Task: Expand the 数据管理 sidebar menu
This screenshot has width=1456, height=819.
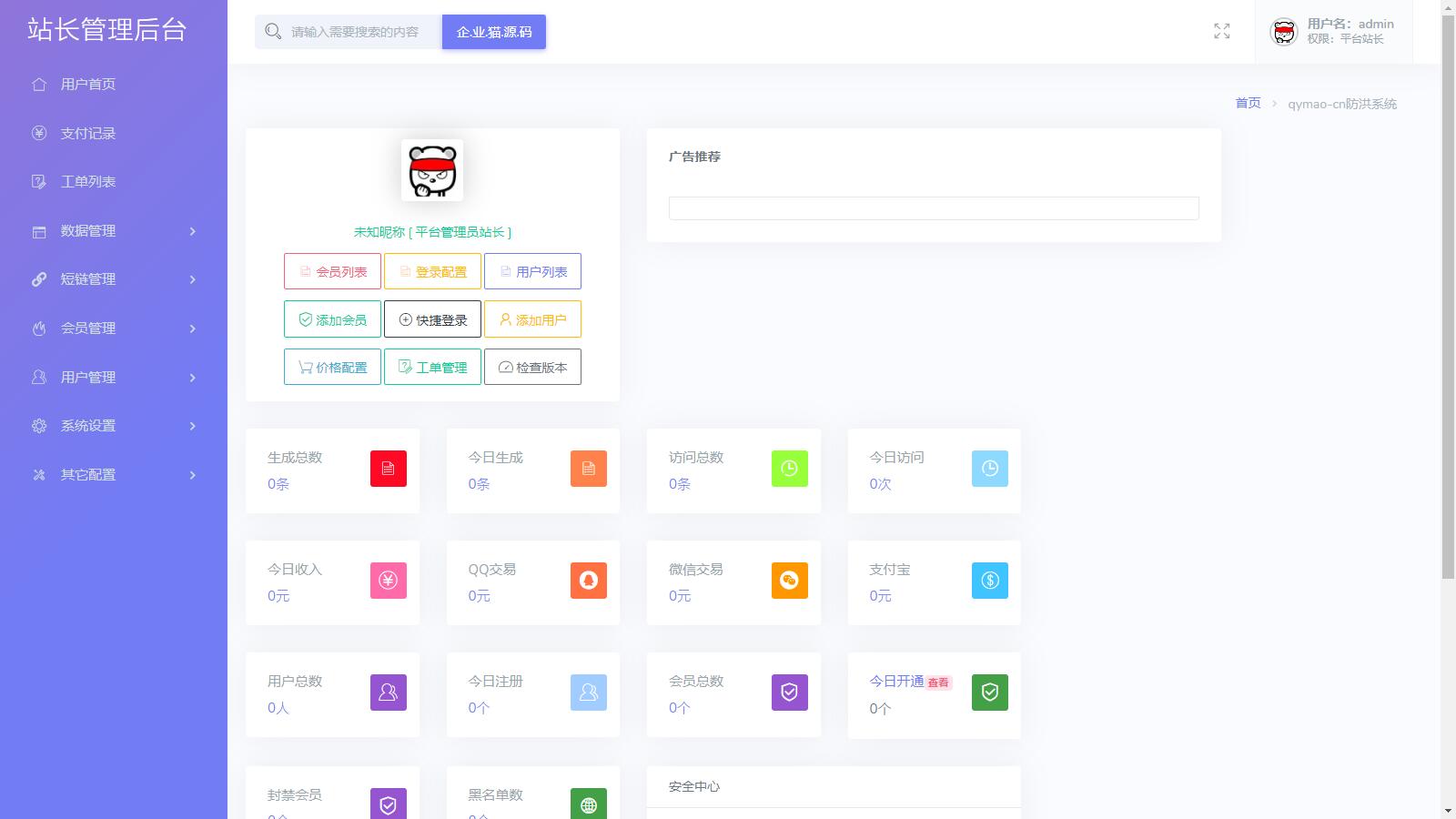Action: point(113,231)
